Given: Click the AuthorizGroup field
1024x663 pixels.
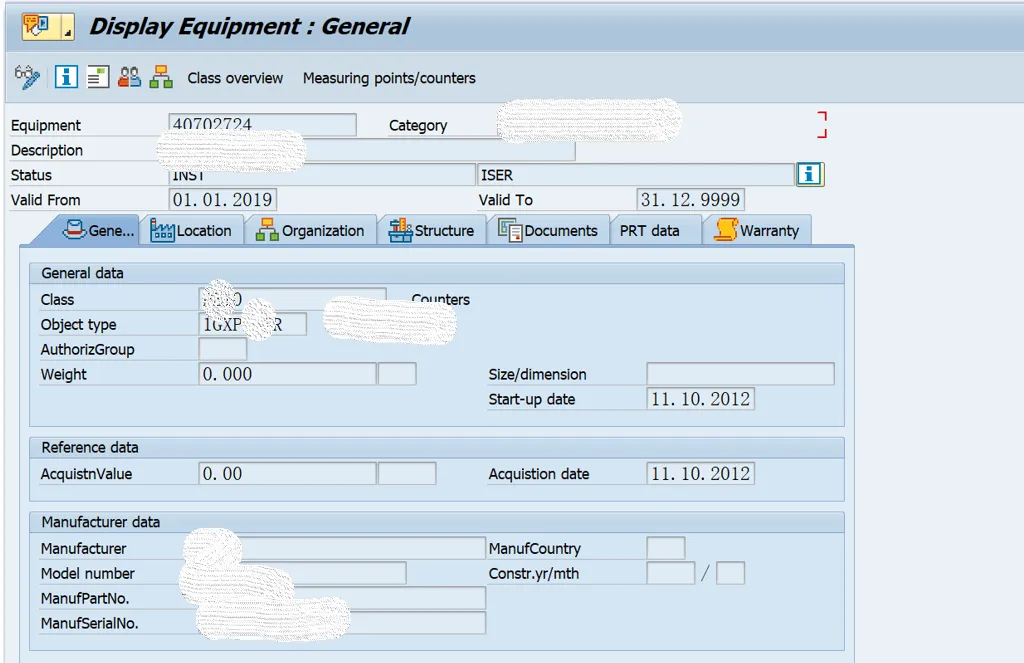Looking at the screenshot, I should [x=223, y=349].
